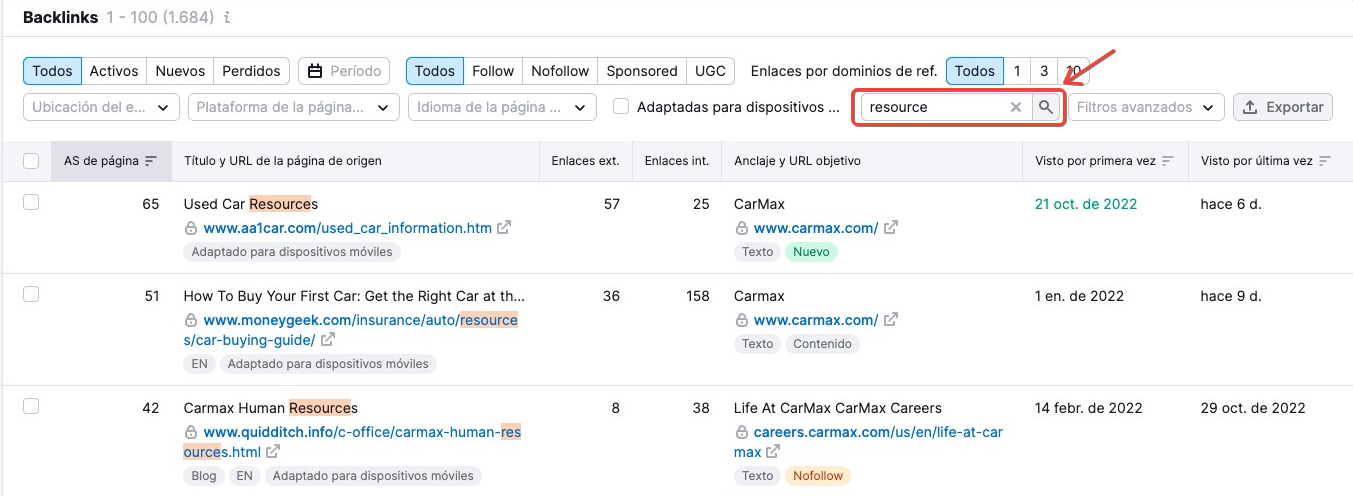Image resolution: width=1353 pixels, height=496 pixels.
Task: Check the row for Used Car Resources
Action: (31, 203)
